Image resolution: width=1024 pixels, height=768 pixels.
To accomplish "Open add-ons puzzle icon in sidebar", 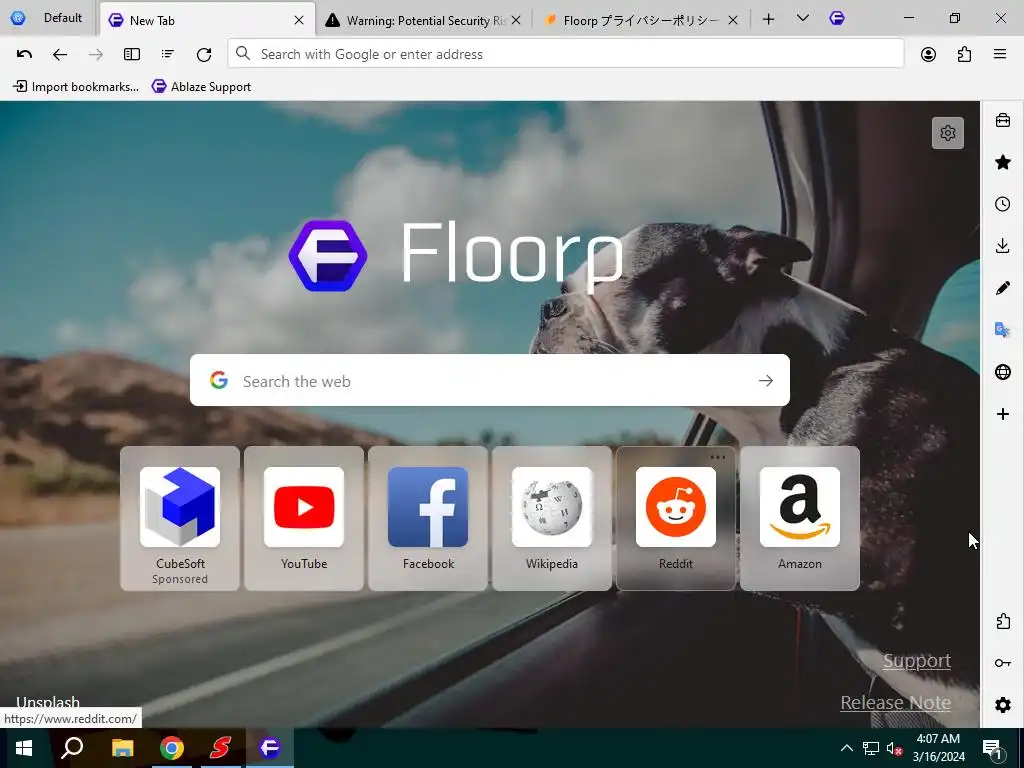I will click(1003, 621).
